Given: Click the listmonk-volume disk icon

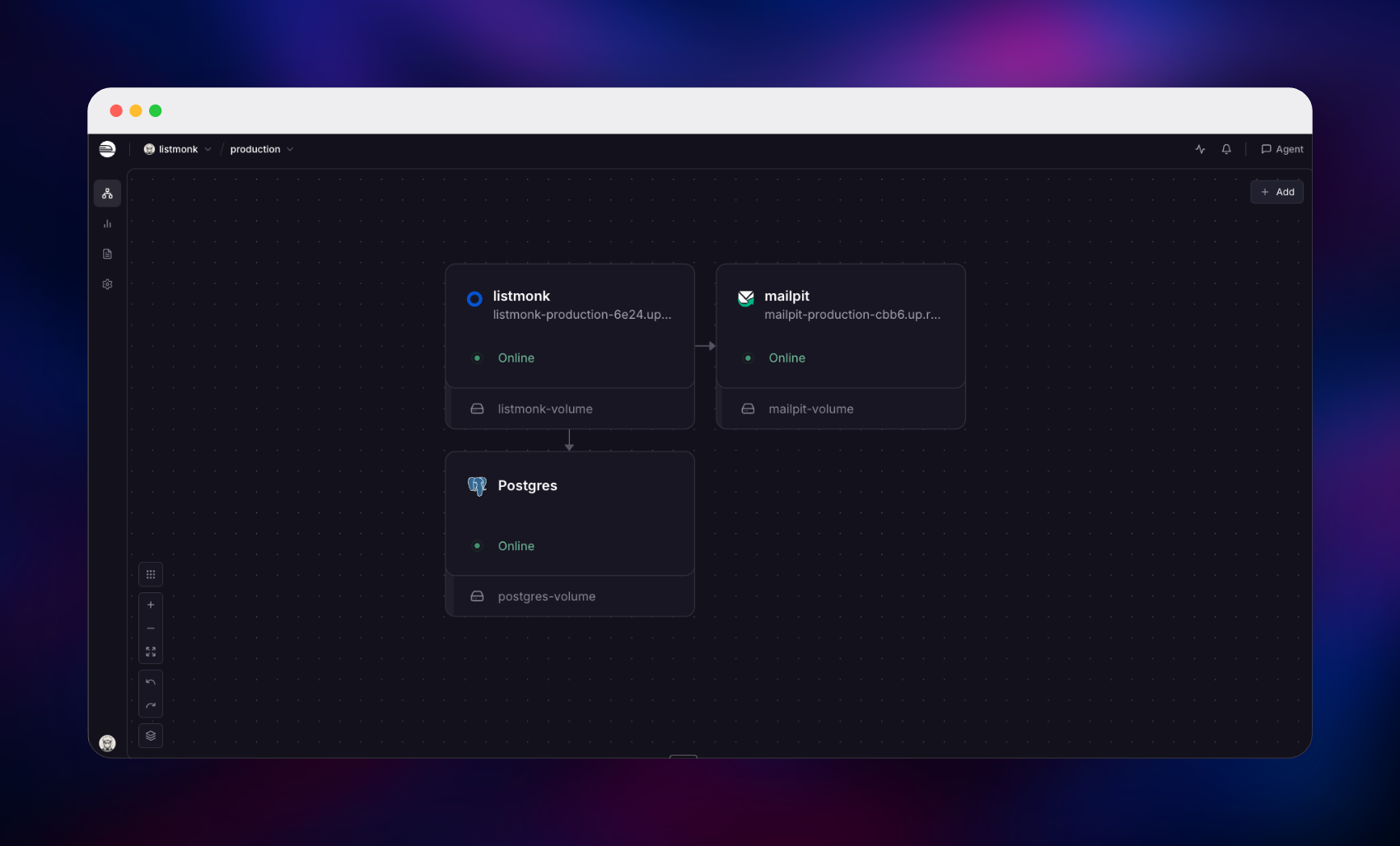Looking at the screenshot, I should pyautogui.click(x=477, y=409).
